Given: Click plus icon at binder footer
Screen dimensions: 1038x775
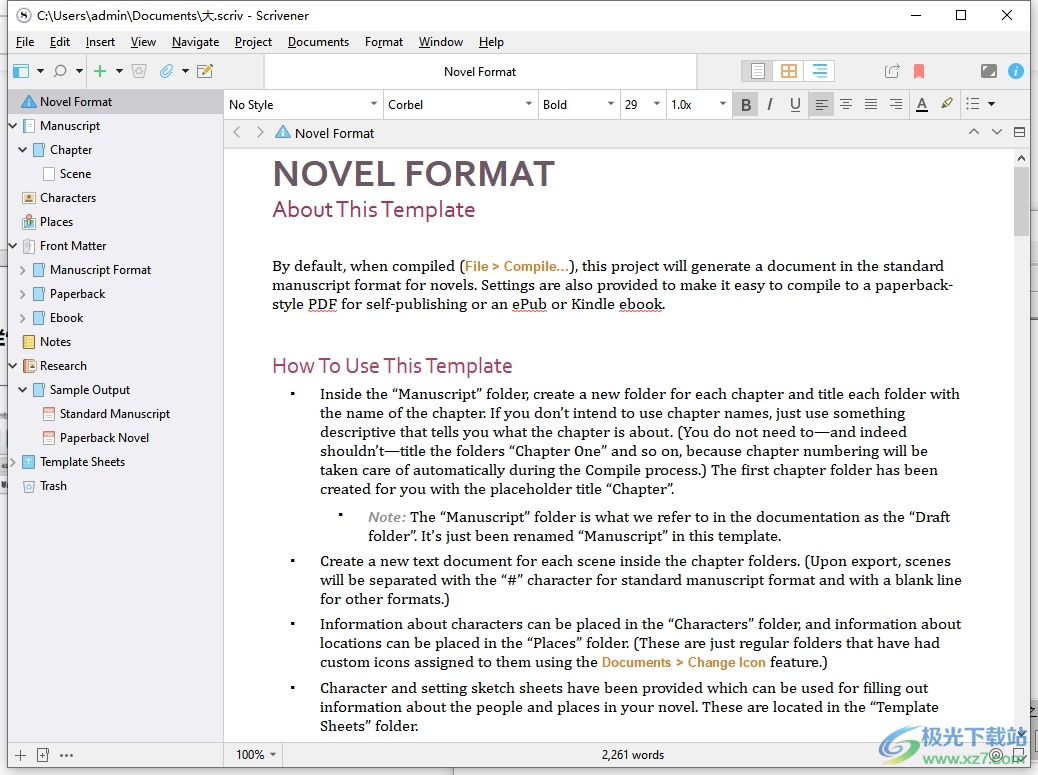Looking at the screenshot, I should (x=21, y=754).
